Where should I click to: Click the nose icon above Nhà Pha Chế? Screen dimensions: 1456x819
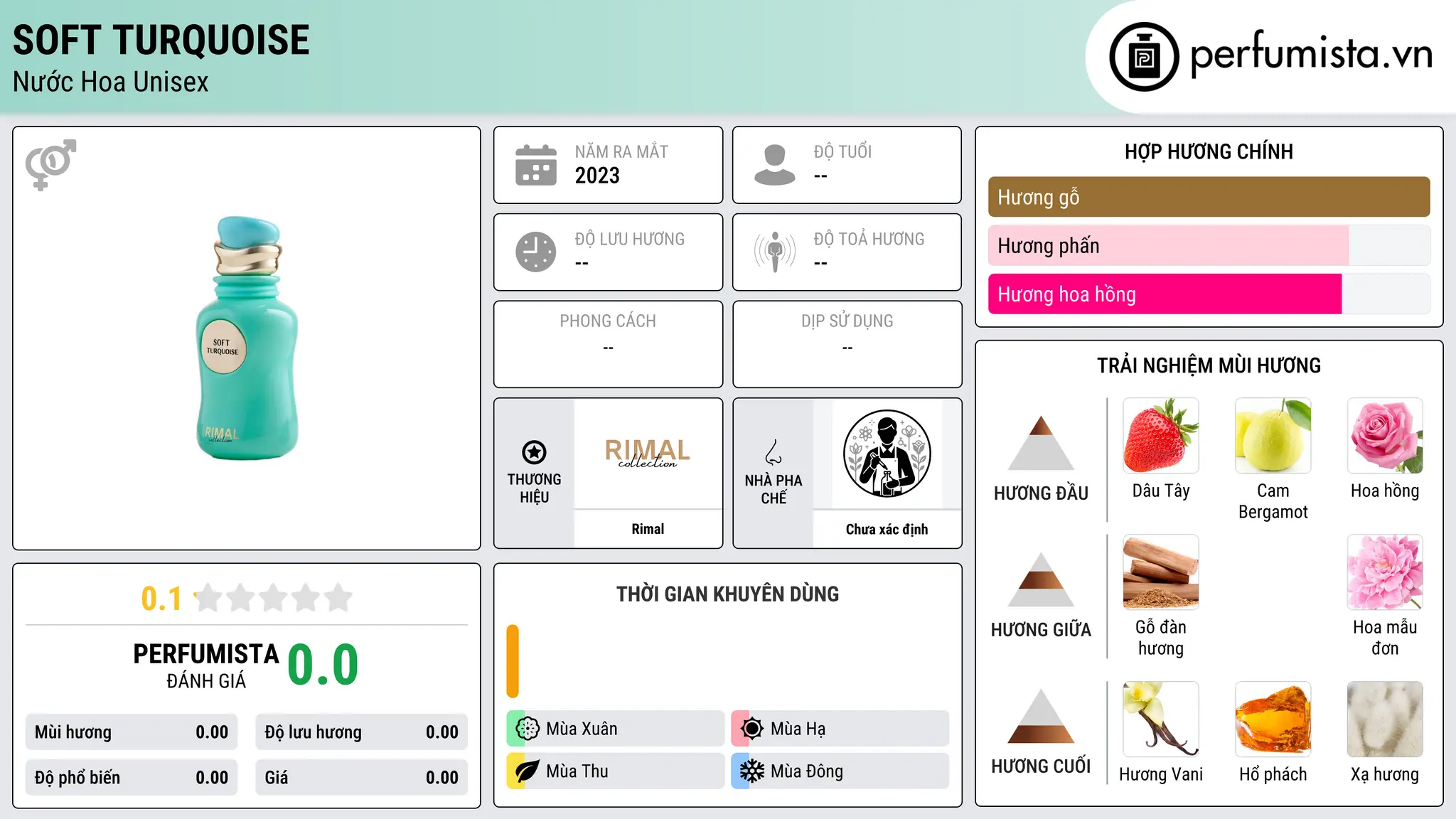pos(773,452)
